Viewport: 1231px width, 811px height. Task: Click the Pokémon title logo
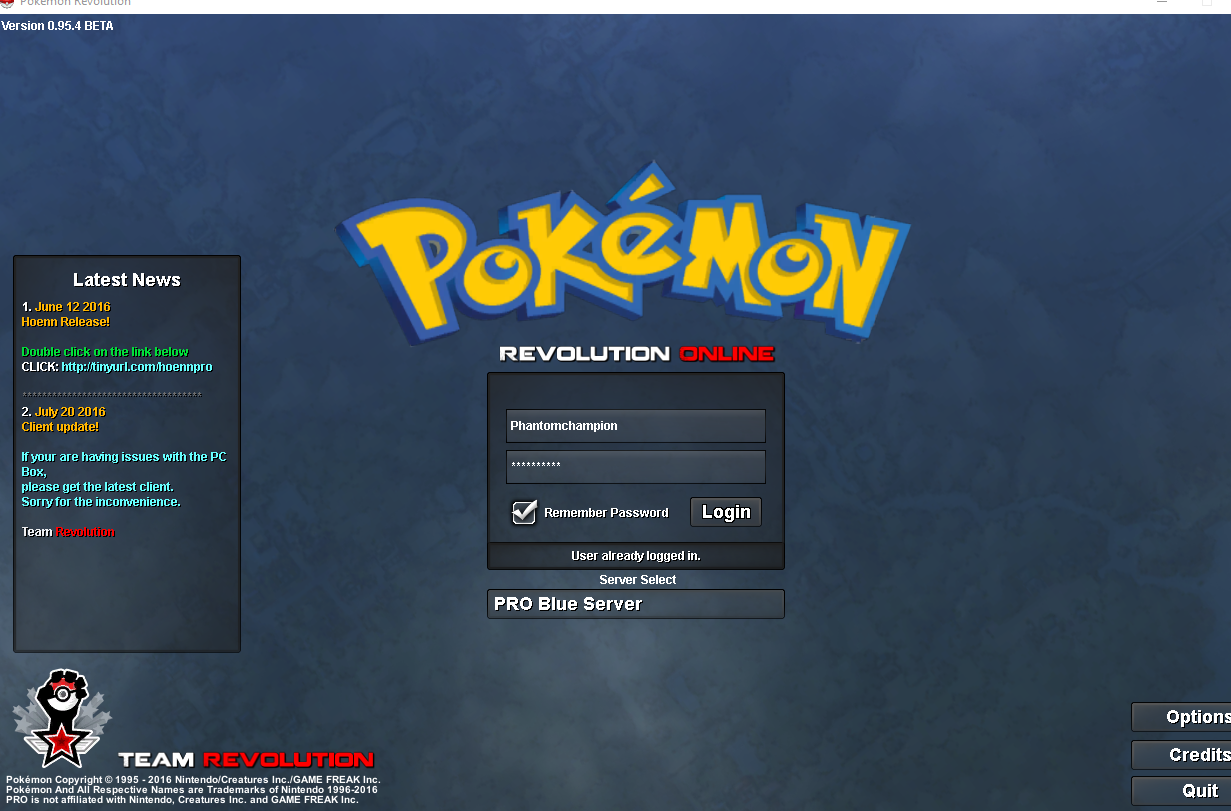[623, 253]
